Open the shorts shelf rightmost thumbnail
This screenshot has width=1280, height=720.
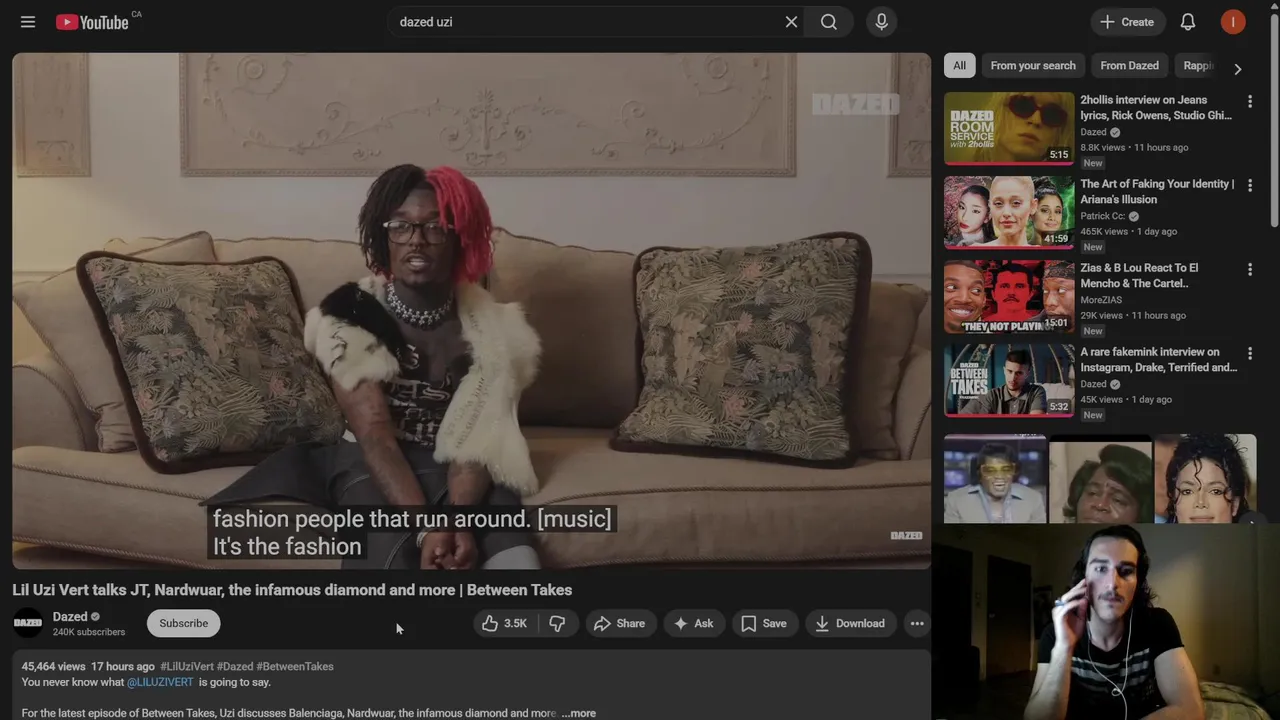coord(1205,478)
